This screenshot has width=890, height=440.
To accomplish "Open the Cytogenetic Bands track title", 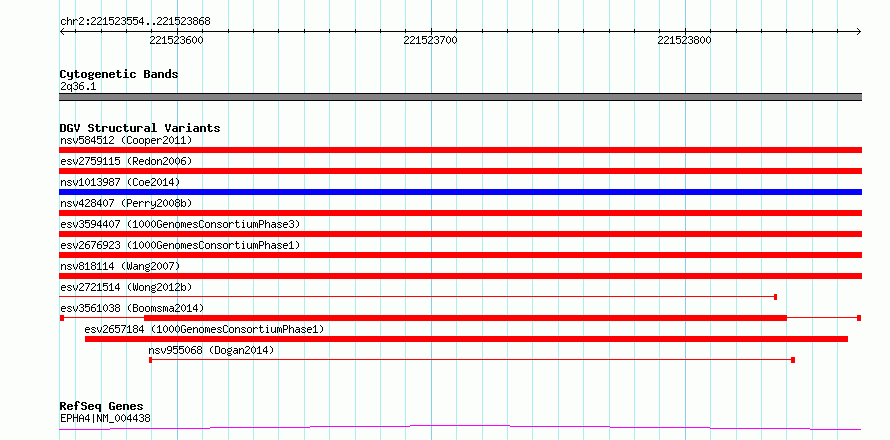I will click(119, 74).
